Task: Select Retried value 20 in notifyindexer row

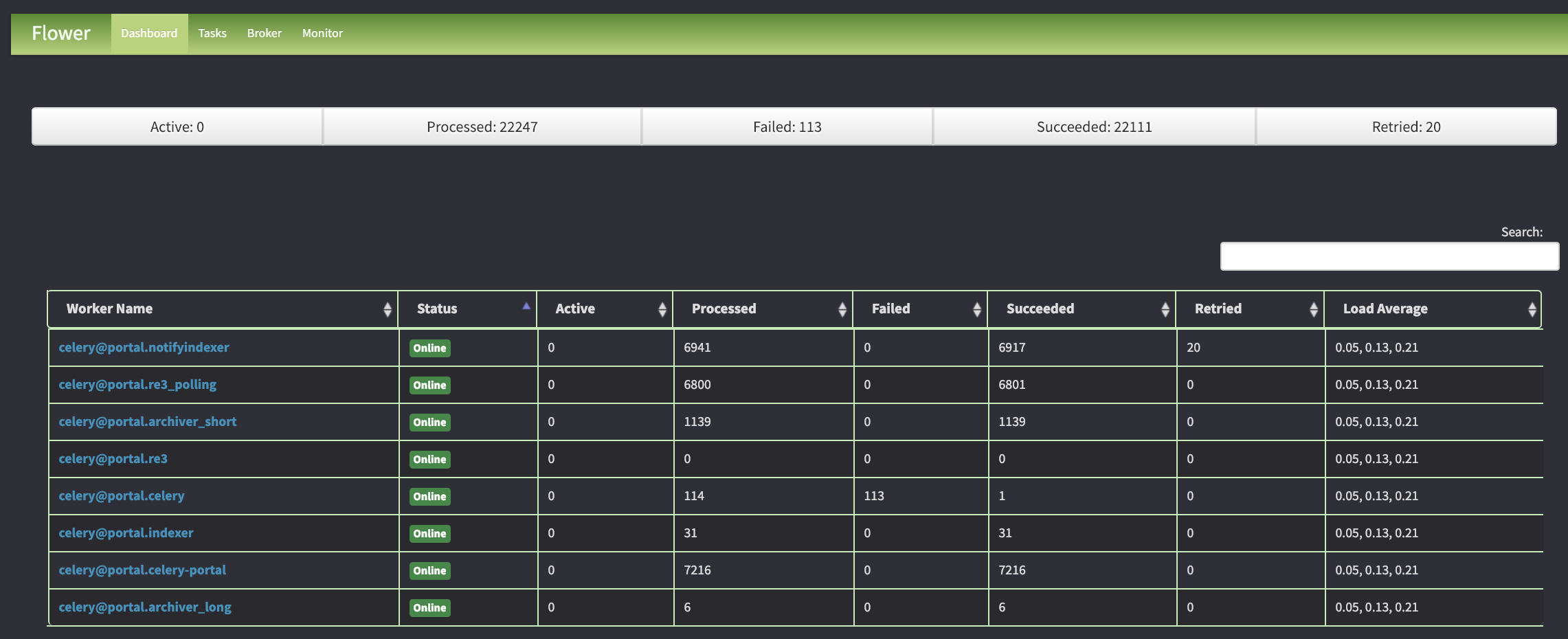Action: [1194, 348]
